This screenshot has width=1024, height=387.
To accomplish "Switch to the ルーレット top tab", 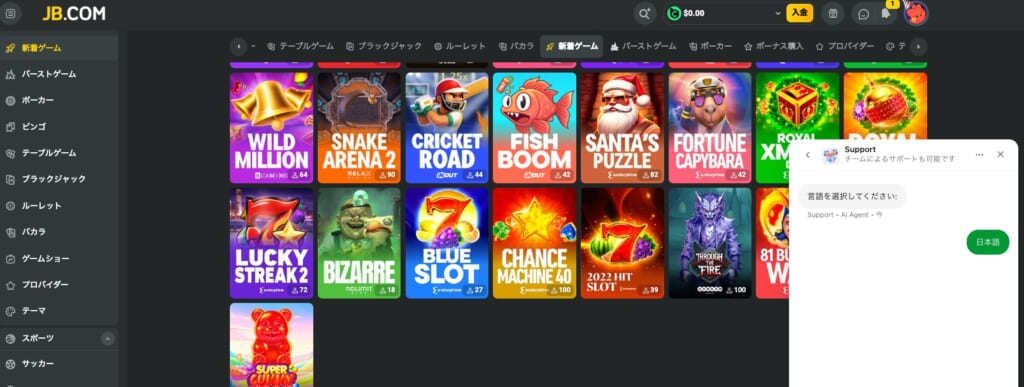I will 460,46.
